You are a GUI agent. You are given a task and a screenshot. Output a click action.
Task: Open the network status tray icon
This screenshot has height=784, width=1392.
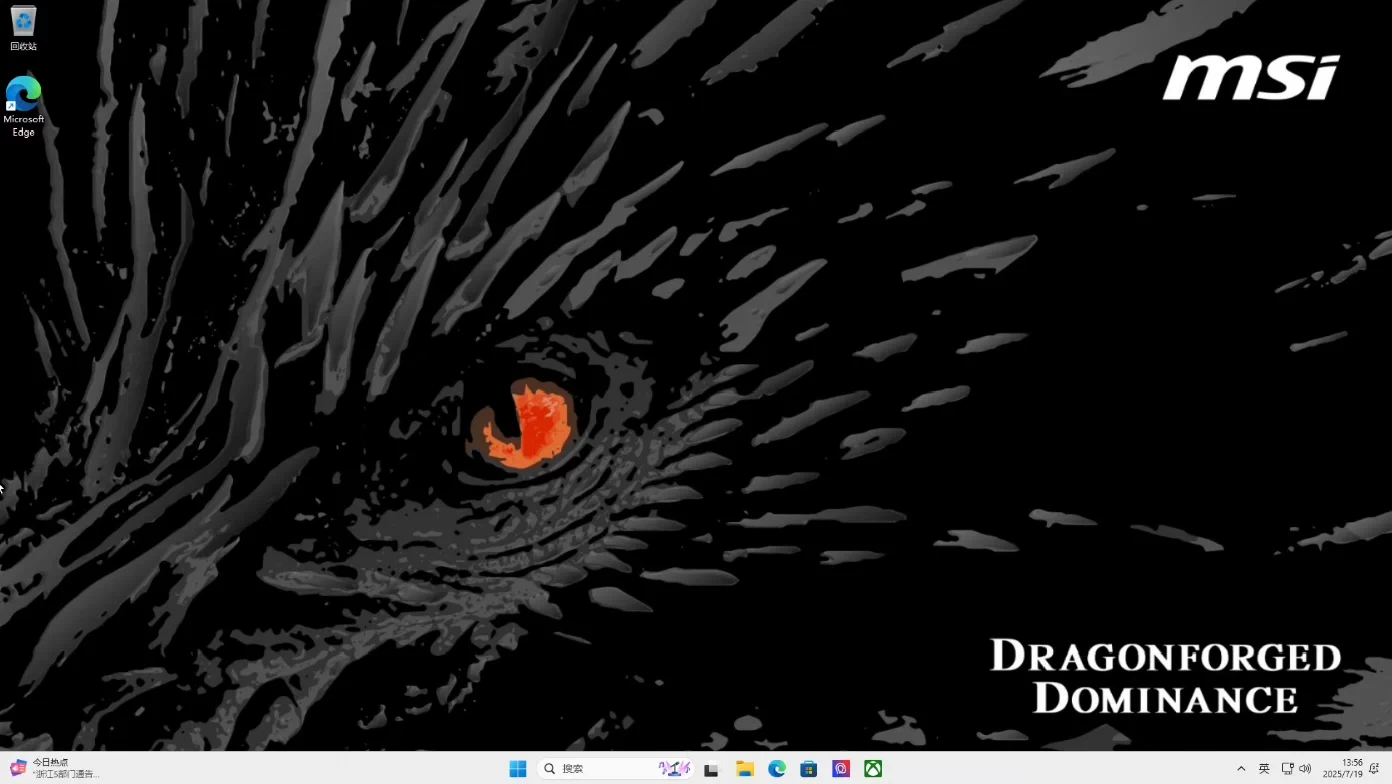[1287, 769]
